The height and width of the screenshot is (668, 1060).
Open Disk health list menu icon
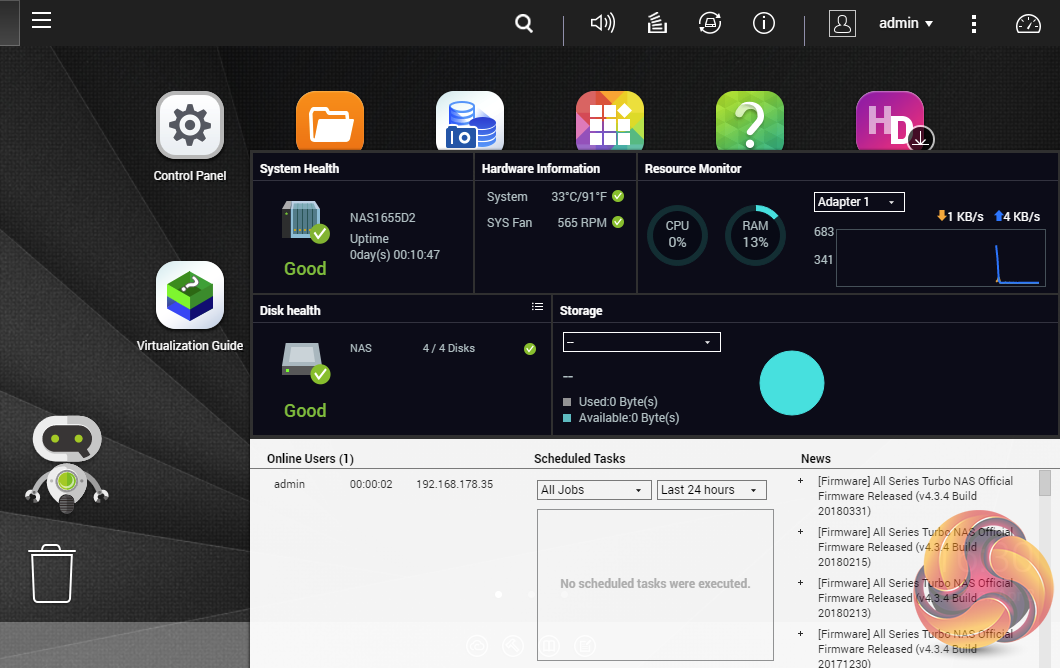point(537,307)
